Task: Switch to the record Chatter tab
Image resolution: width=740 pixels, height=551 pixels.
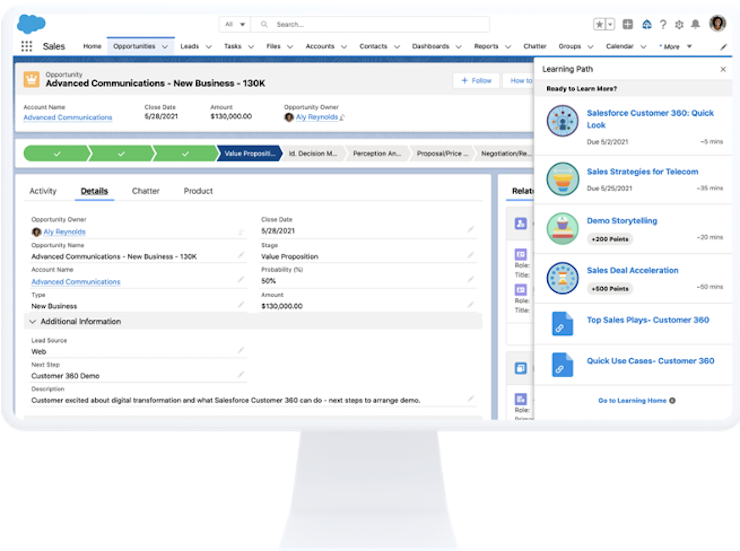Action: [x=145, y=191]
